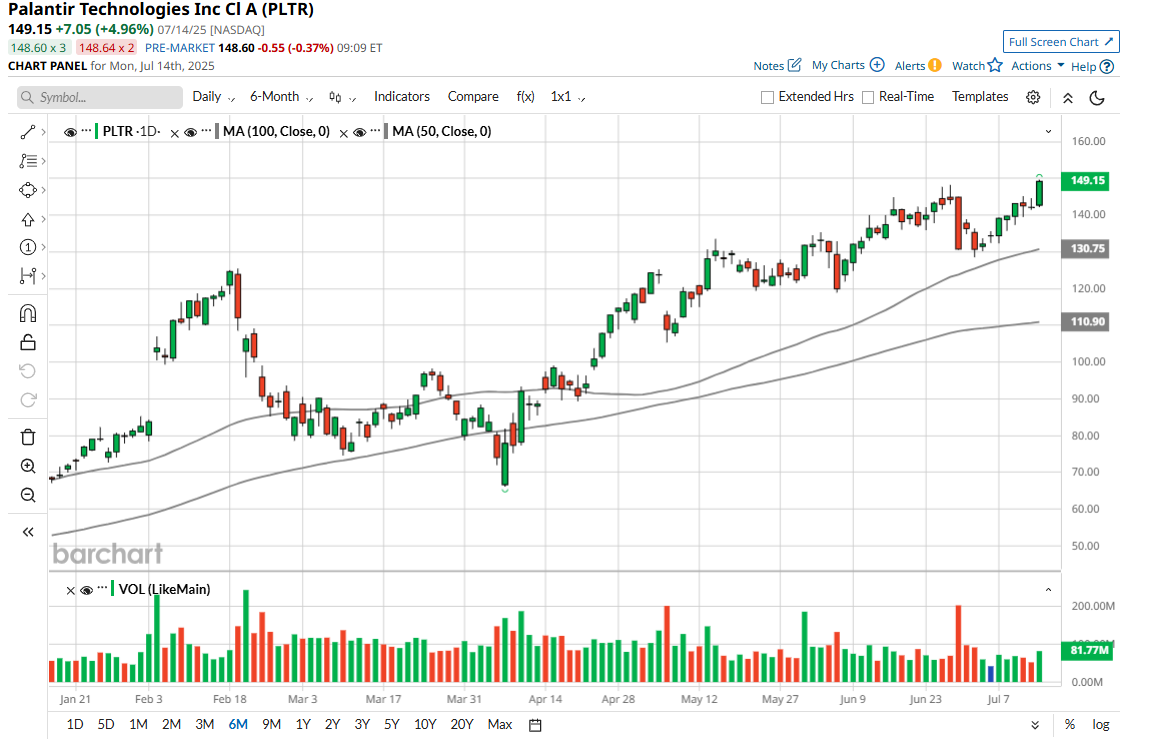Viewport: 1158px width, 753px height.
Task: Open the Templates menu
Action: click(x=980, y=97)
